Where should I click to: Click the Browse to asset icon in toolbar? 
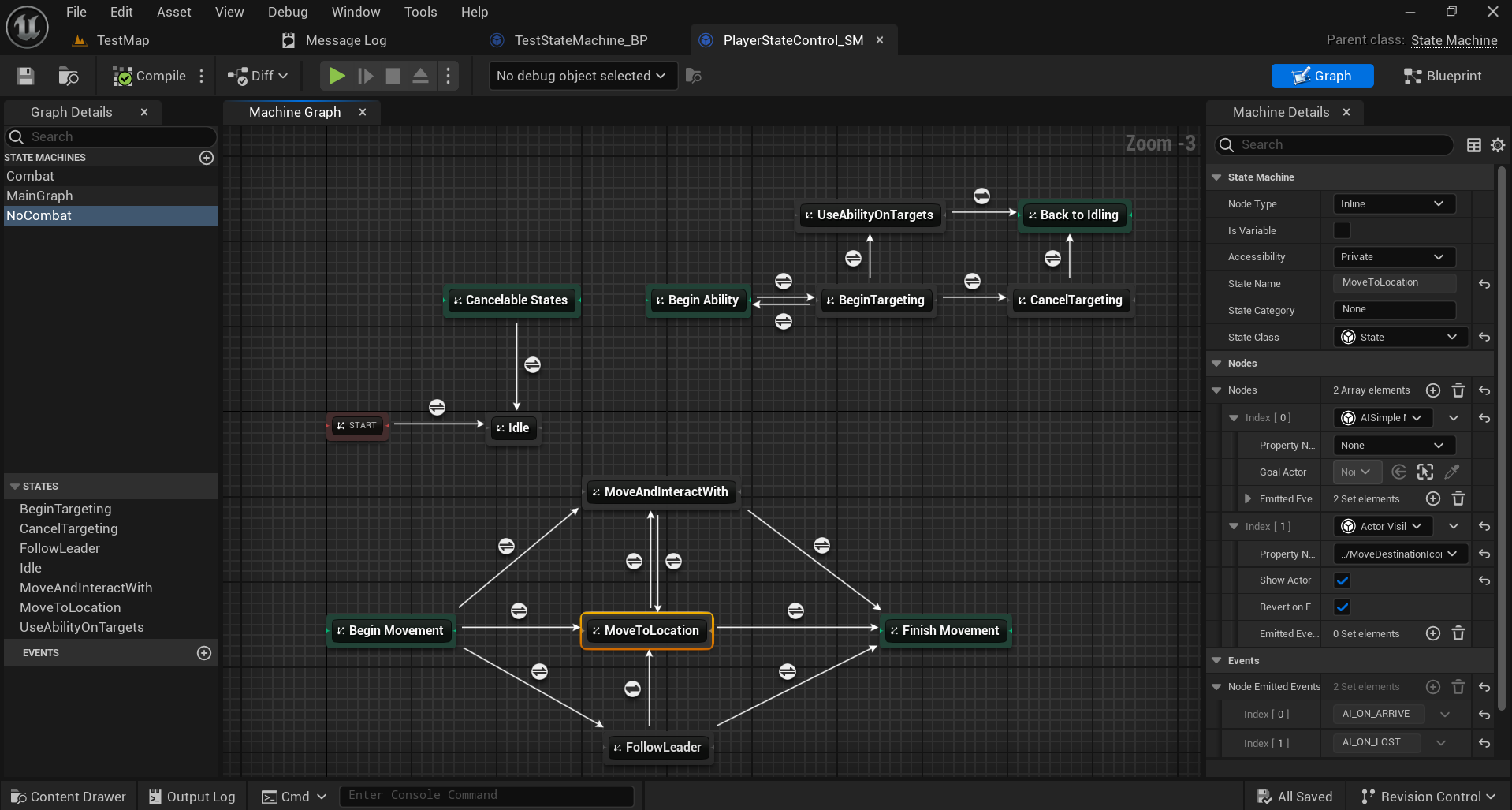coord(69,76)
